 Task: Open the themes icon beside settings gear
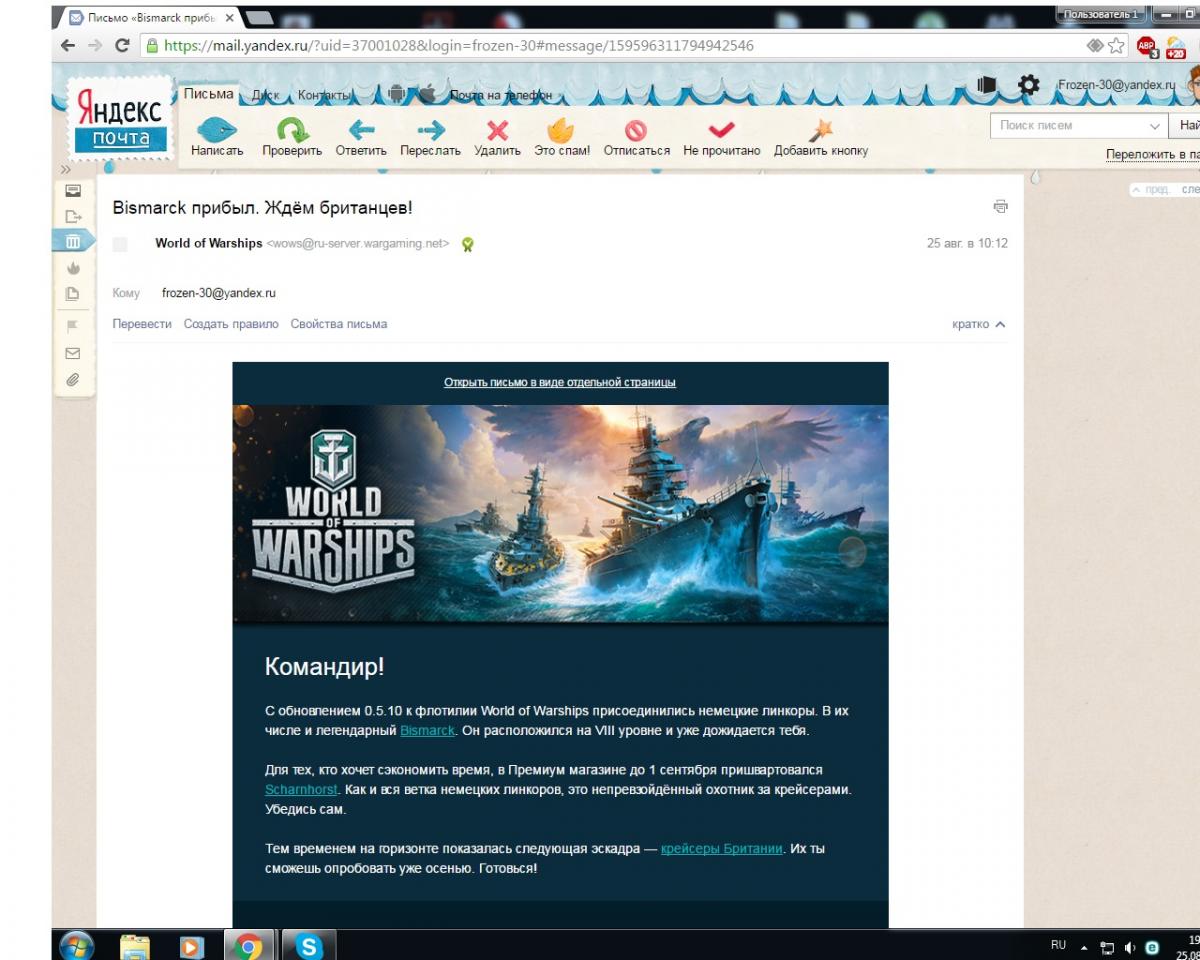click(987, 85)
